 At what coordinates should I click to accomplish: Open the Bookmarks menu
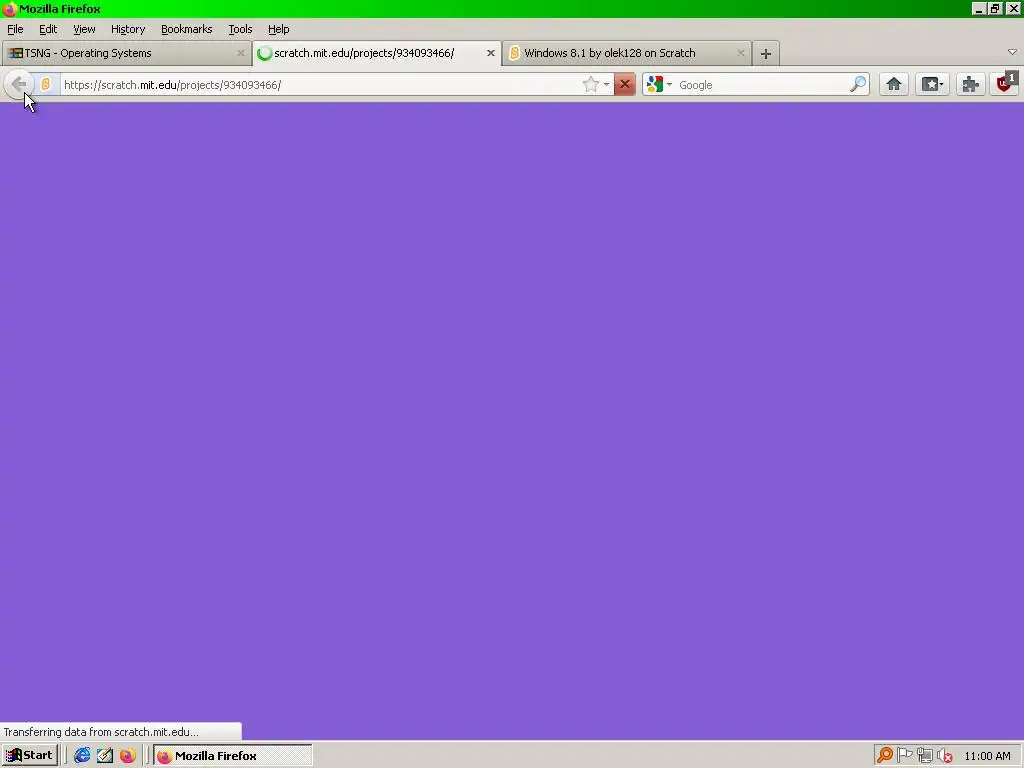[x=187, y=29]
